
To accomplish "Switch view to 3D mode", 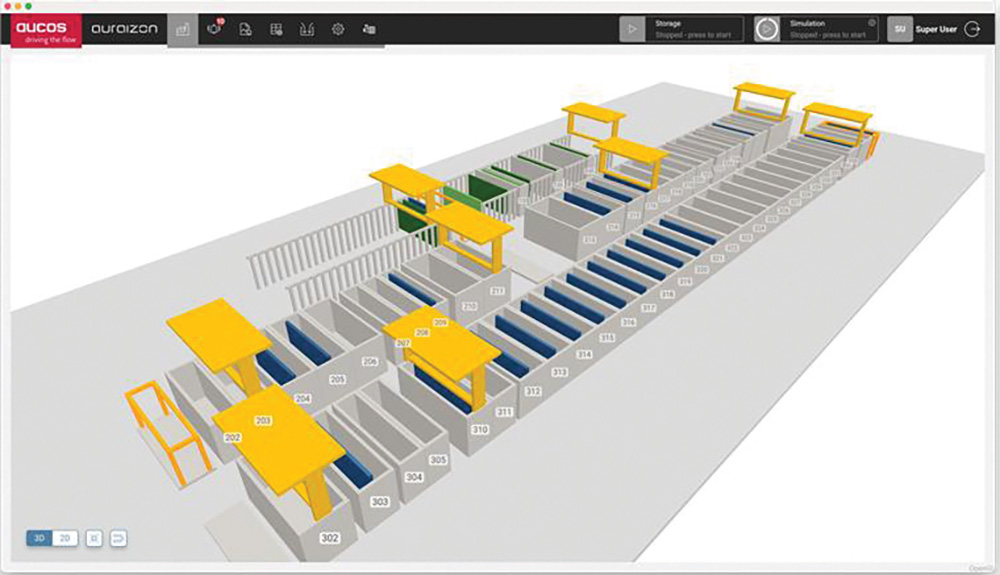I will (39, 538).
